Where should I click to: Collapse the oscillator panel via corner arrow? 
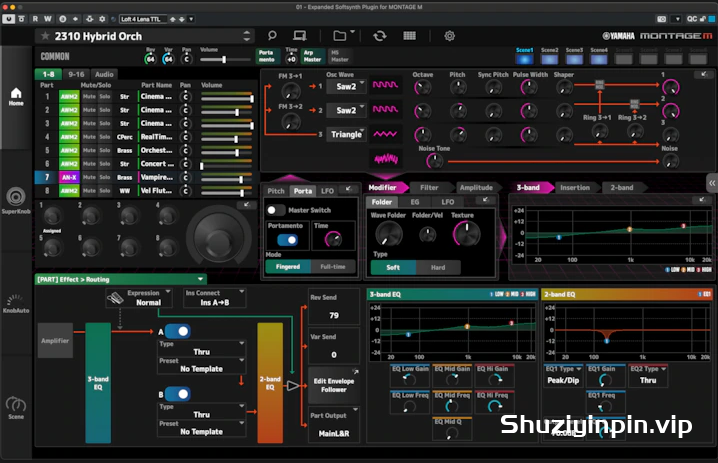click(x=704, y=74)
